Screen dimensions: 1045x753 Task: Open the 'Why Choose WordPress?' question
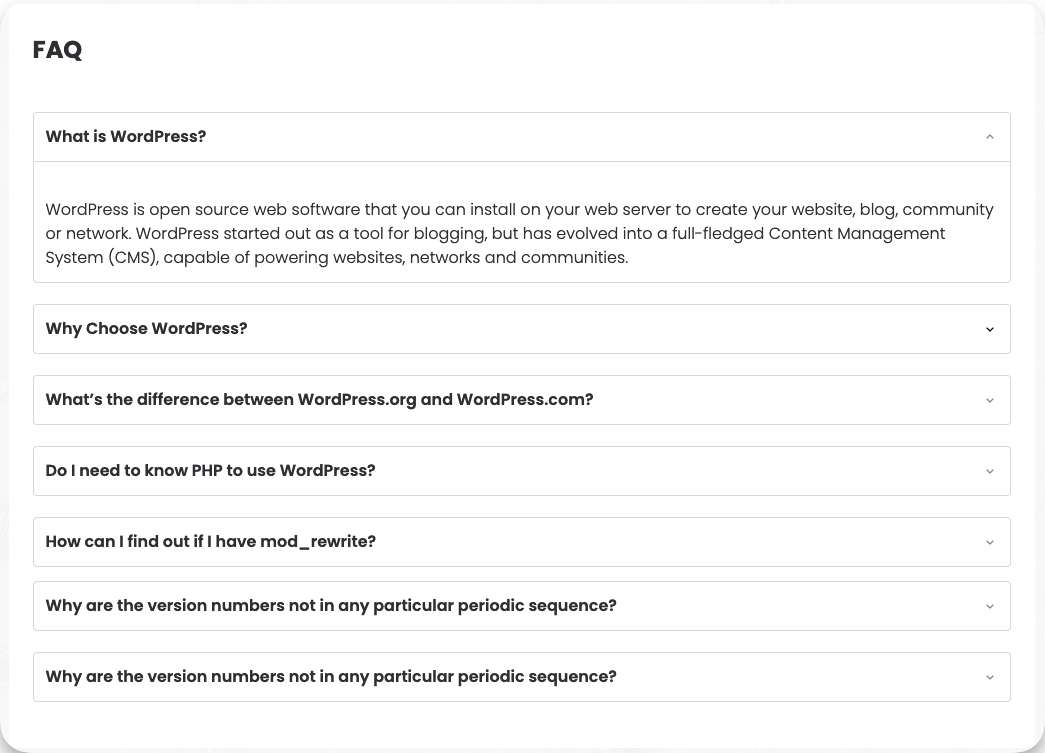pyautogui.click(x=146, y=329)
